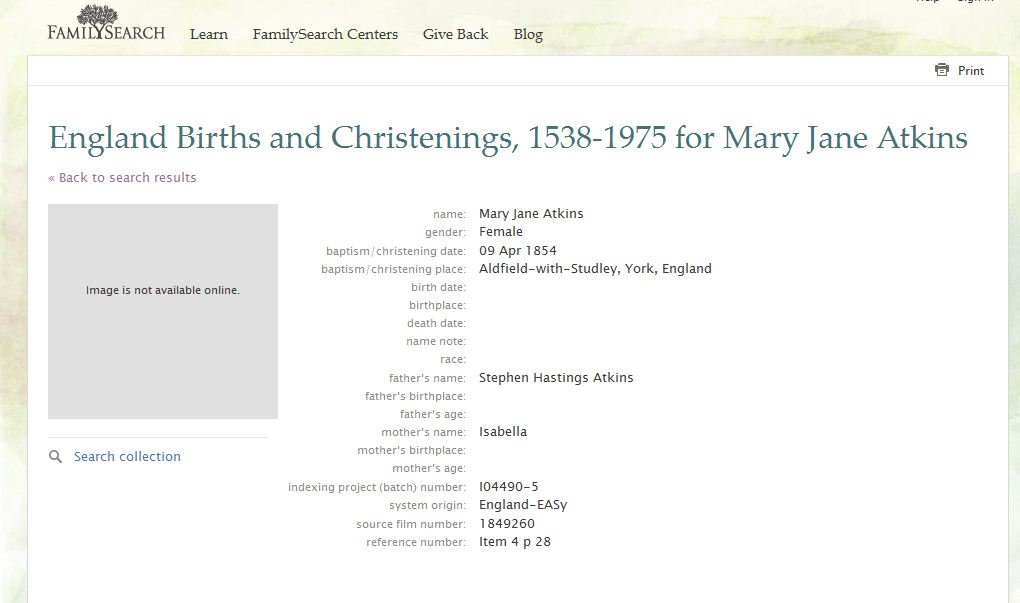The image size is (1020, 603).
Task: Click mother's name Isabella
Action: coord(503,432)
